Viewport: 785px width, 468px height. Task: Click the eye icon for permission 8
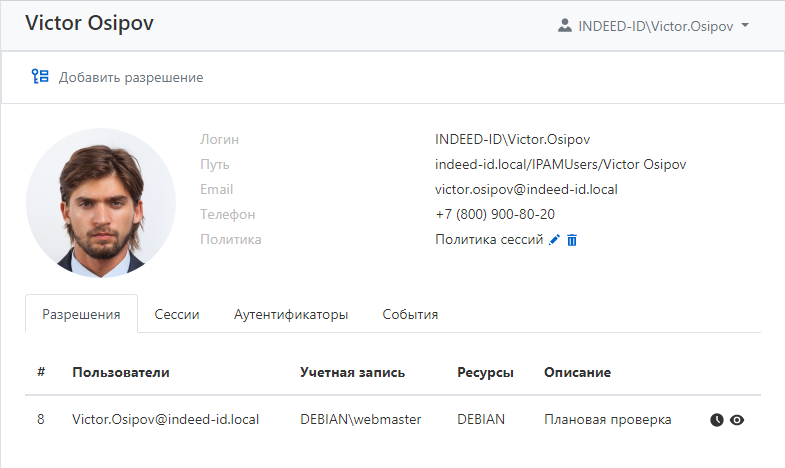tap(737, 420)
